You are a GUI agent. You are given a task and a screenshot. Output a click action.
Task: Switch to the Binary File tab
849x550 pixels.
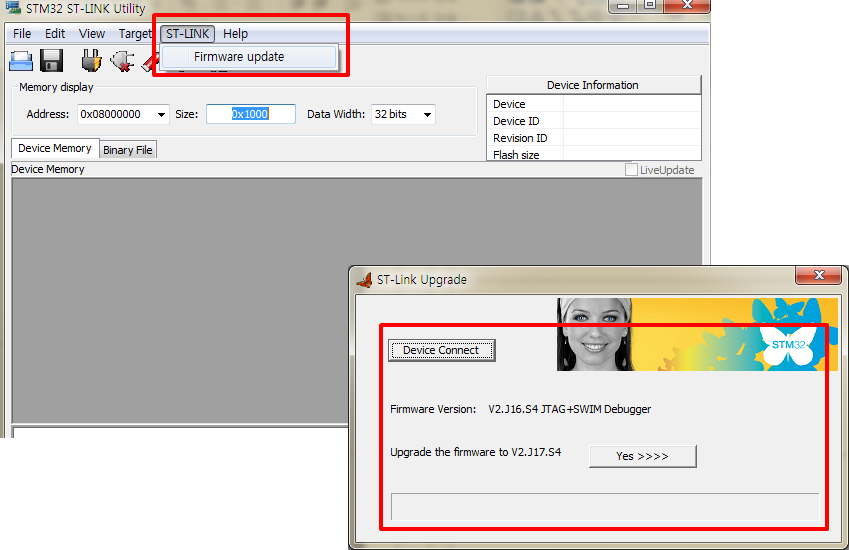128,150
